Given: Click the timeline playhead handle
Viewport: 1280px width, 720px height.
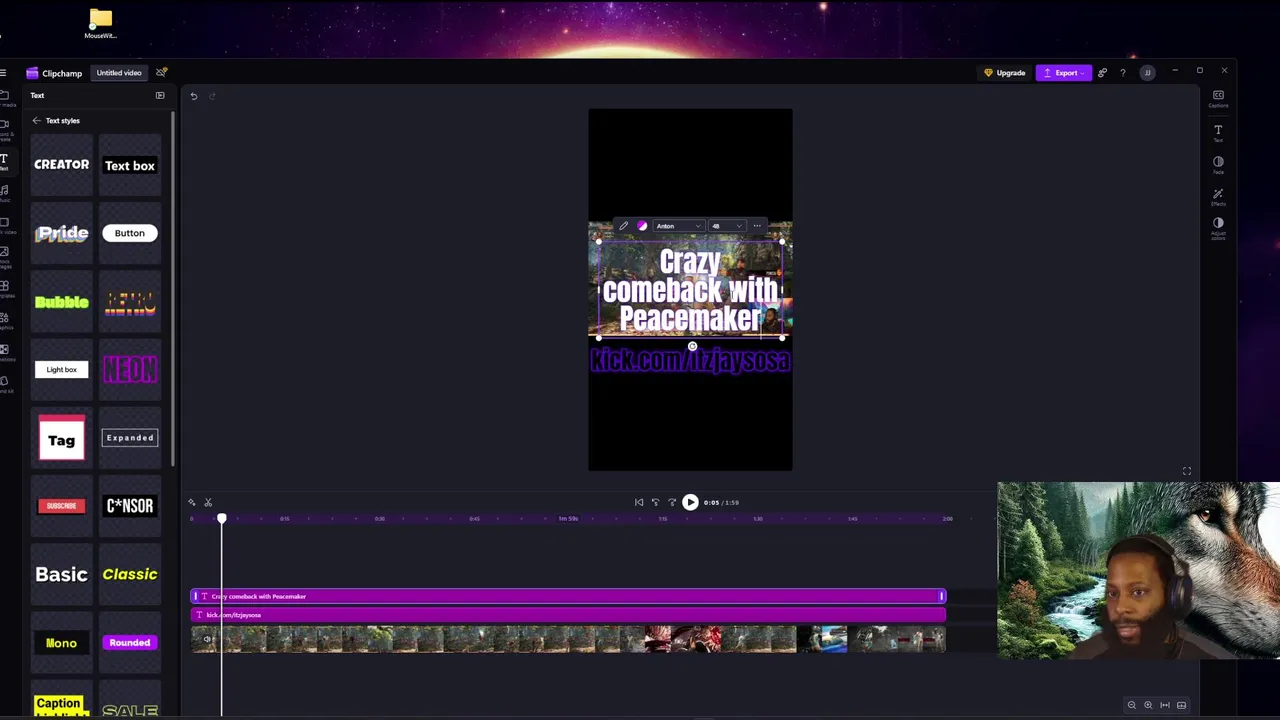Looking at the screenshot, I should [x=222, y=518].
